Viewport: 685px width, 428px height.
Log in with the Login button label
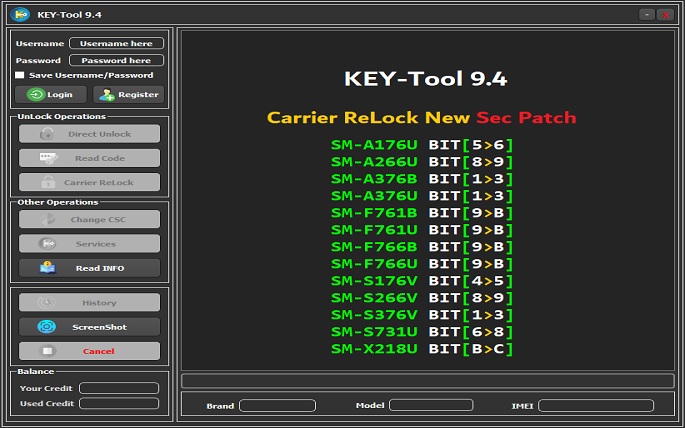point(60,95)
